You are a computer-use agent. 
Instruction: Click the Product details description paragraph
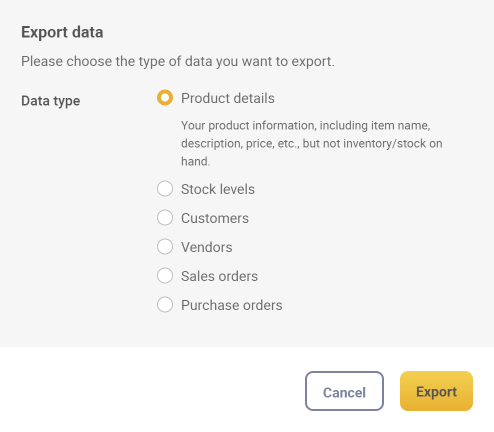pyautogui.click(x=312, y=143)
